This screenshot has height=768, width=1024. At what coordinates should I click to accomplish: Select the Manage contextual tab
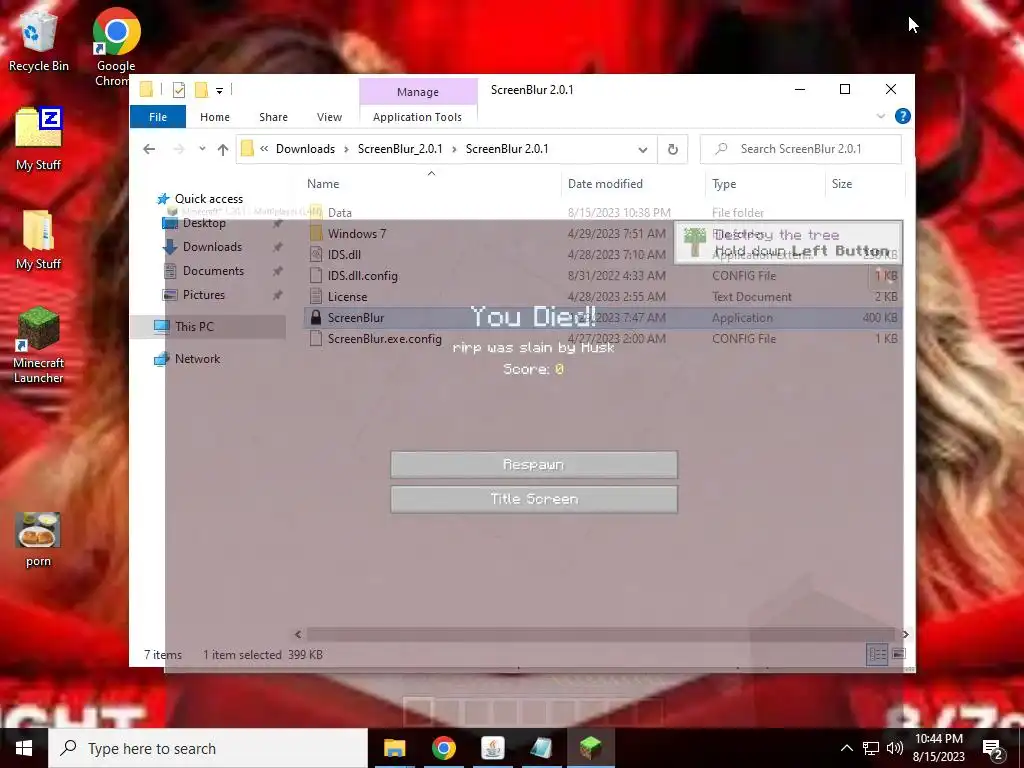pyautogui.click(x=418, y=92)
